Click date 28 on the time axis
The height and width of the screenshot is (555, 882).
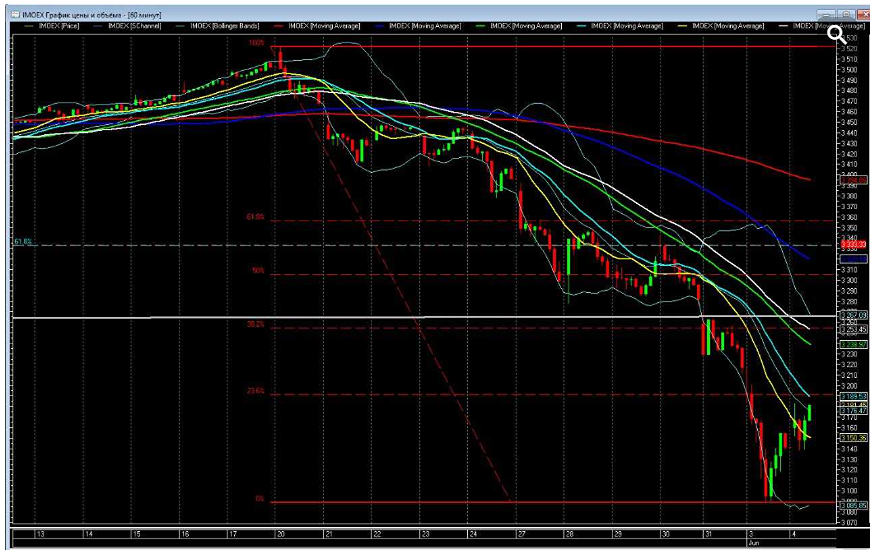coord(570,534)
